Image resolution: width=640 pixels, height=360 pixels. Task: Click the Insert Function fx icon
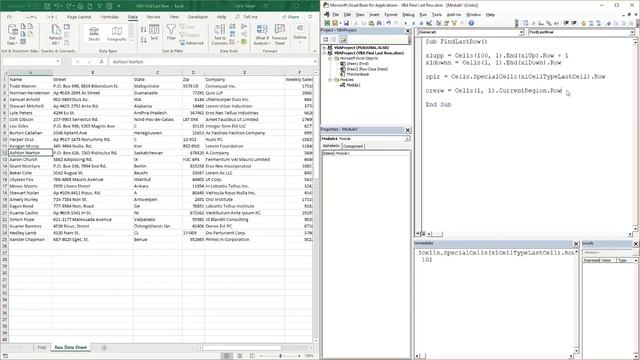pyautogui.click(x=102, y=62)
